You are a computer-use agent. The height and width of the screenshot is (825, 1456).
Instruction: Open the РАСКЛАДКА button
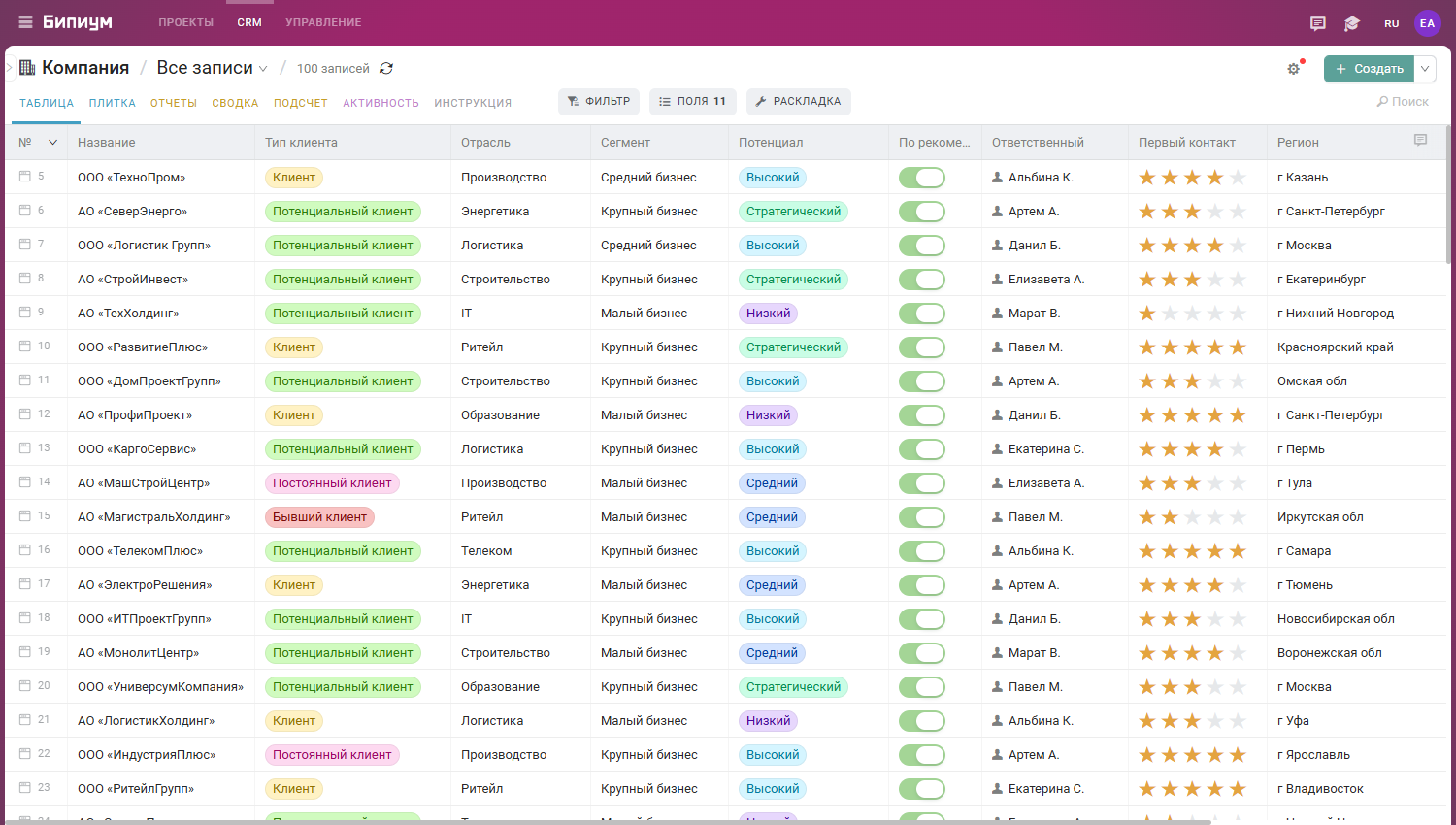798,101
